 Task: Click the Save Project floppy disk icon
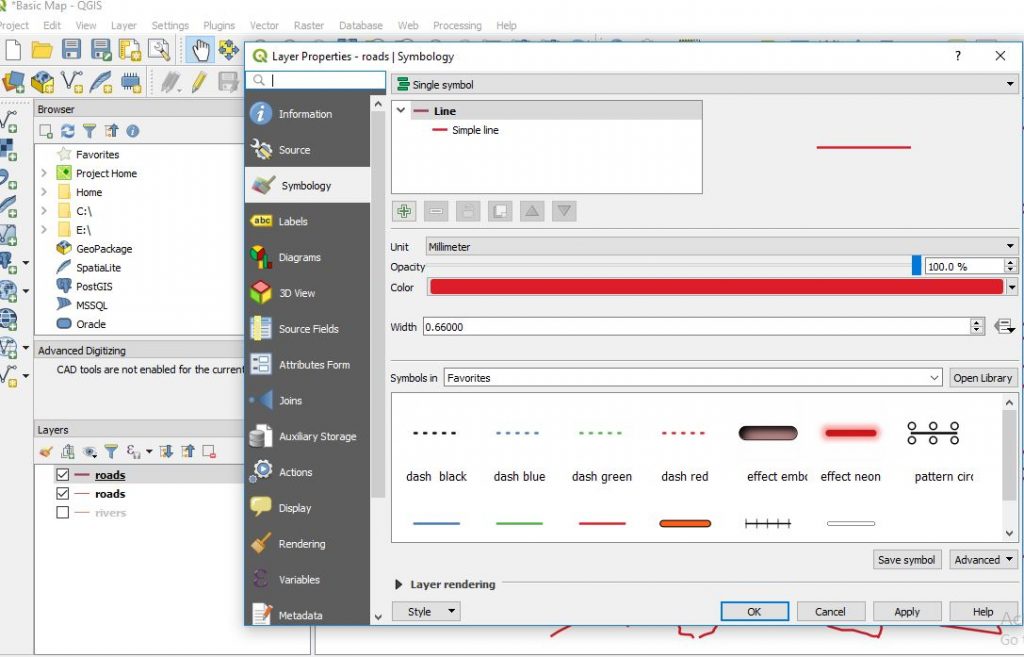(71, 50)
